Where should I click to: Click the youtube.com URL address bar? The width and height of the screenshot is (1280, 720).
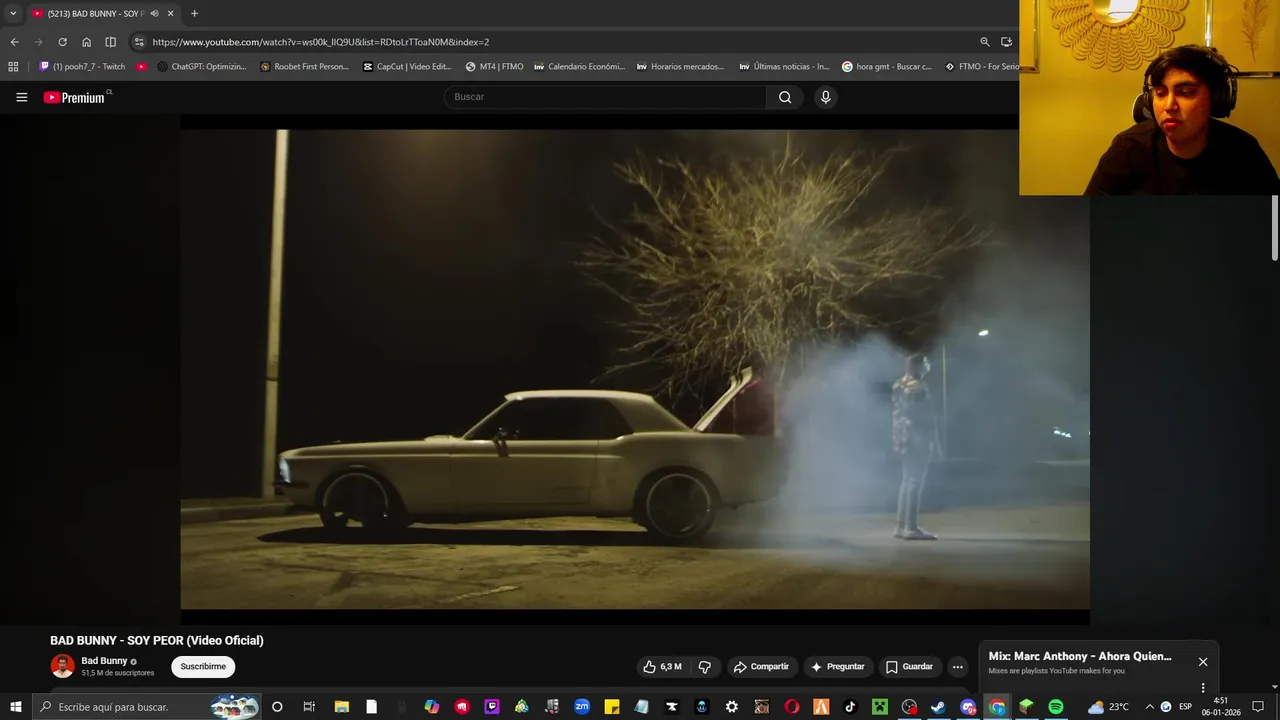coord(321,42)
